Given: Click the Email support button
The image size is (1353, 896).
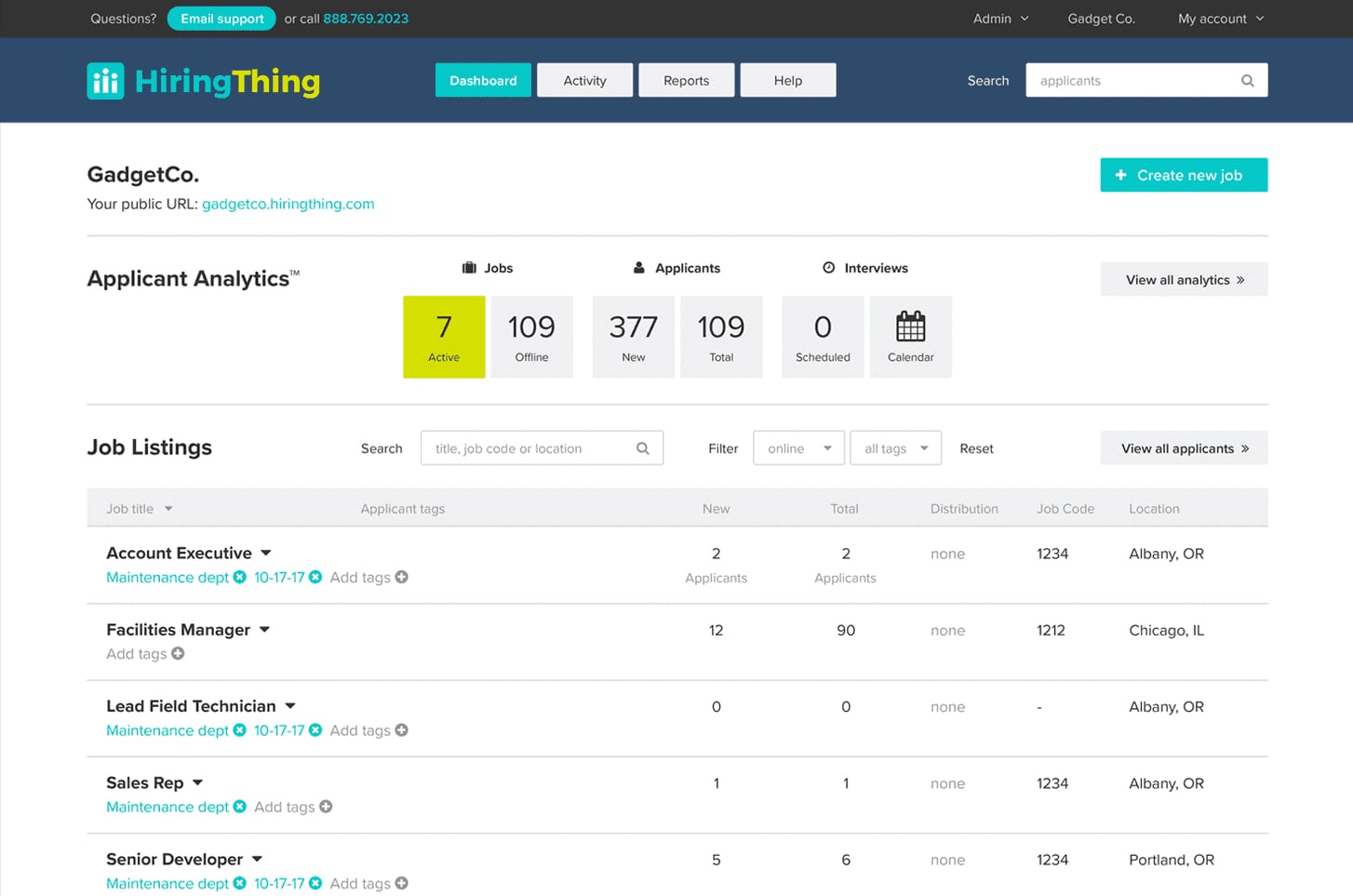Looking at the screenshot, I should click(x=221, y=19).
